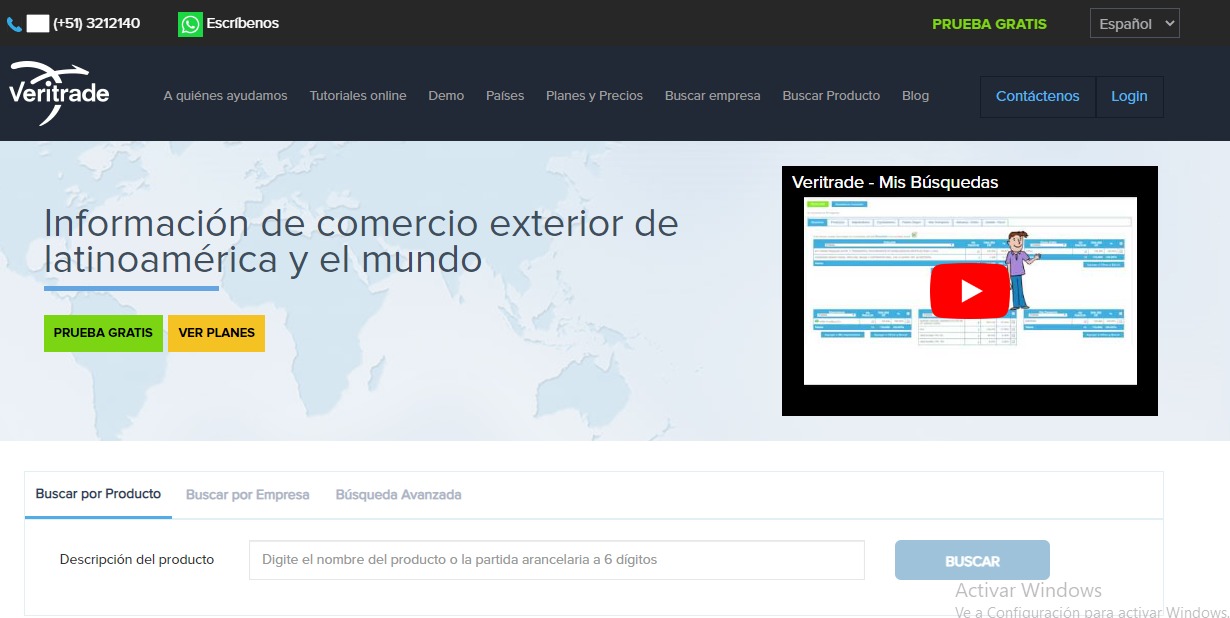Click the Login button
Viewport: 1230px width, 618px height.
(1129, 96)
